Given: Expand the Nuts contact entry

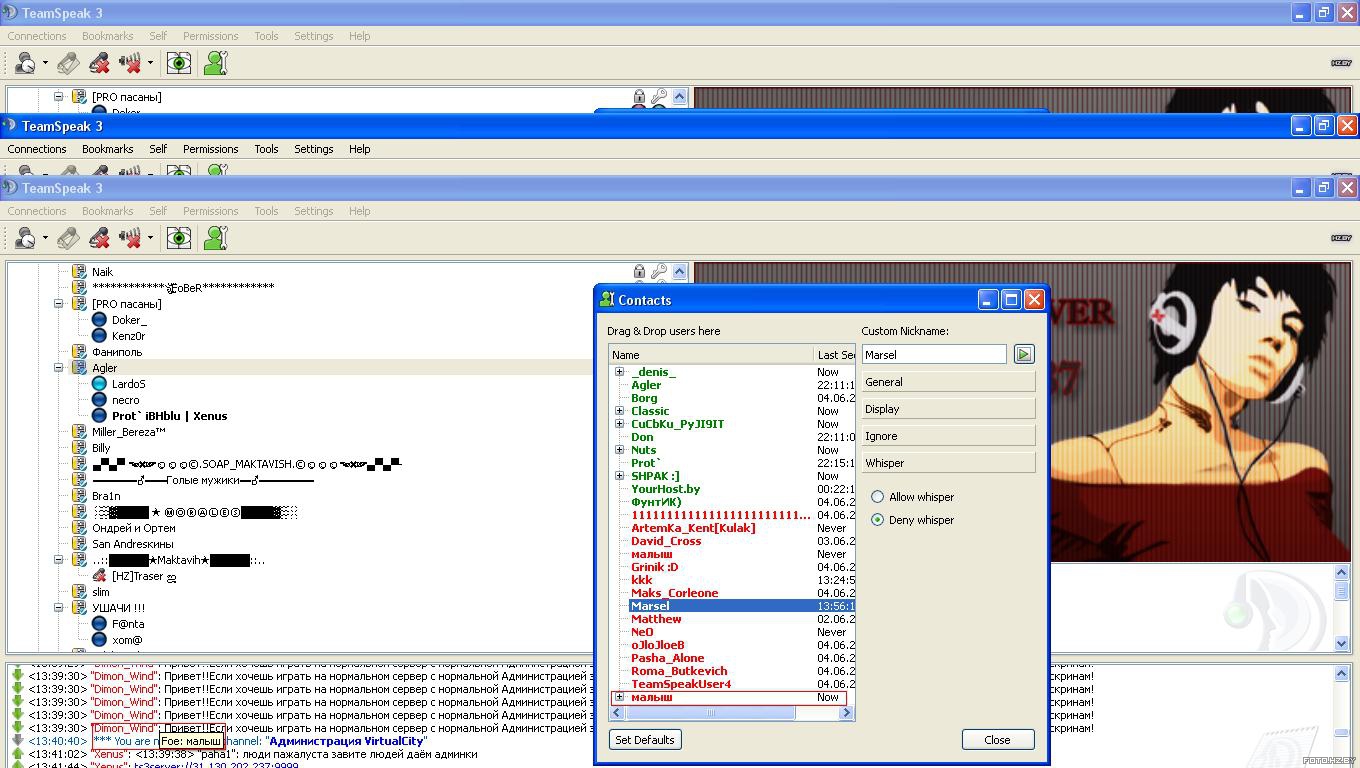Looking at the screenshot, I should click(x=619, y=450).
